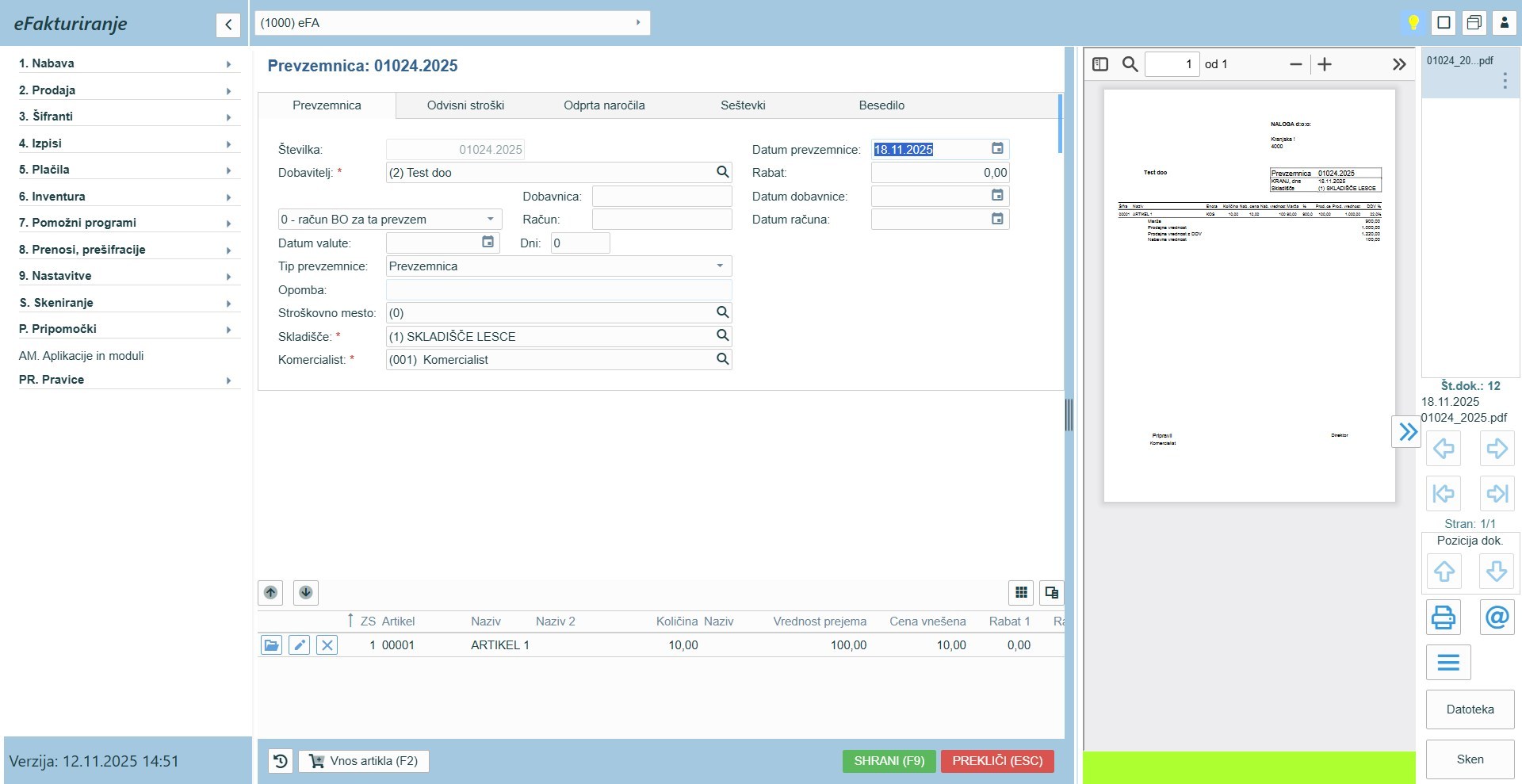The image size is (1522, 784).
Task: Print the document with the printer icon
Action: (1444, 617)
